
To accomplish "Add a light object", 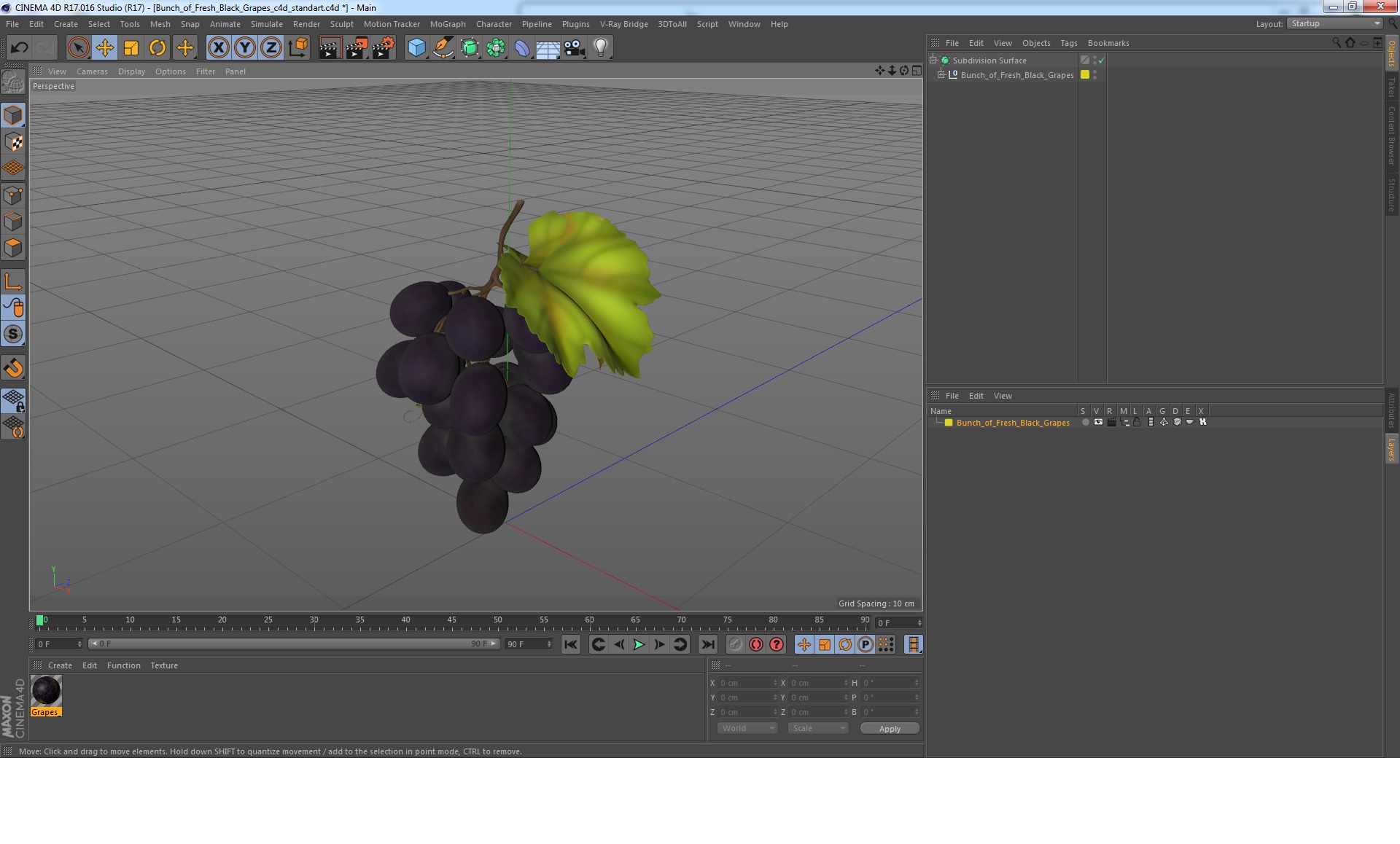I will [600, 48].
